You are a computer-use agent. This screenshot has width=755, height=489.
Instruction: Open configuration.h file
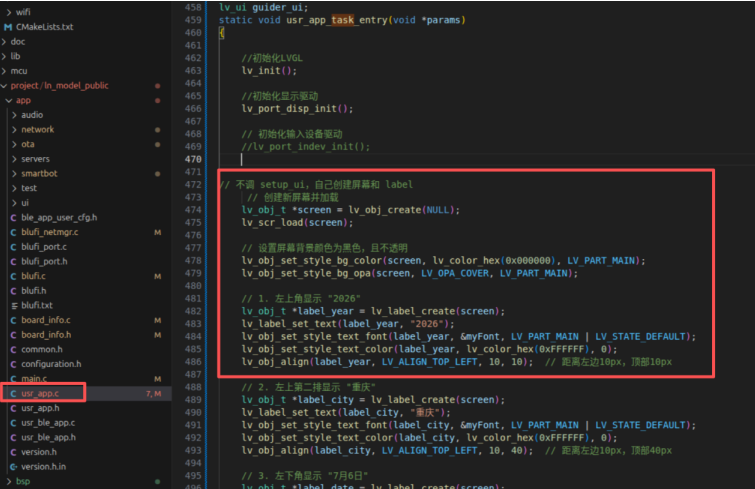51,364
